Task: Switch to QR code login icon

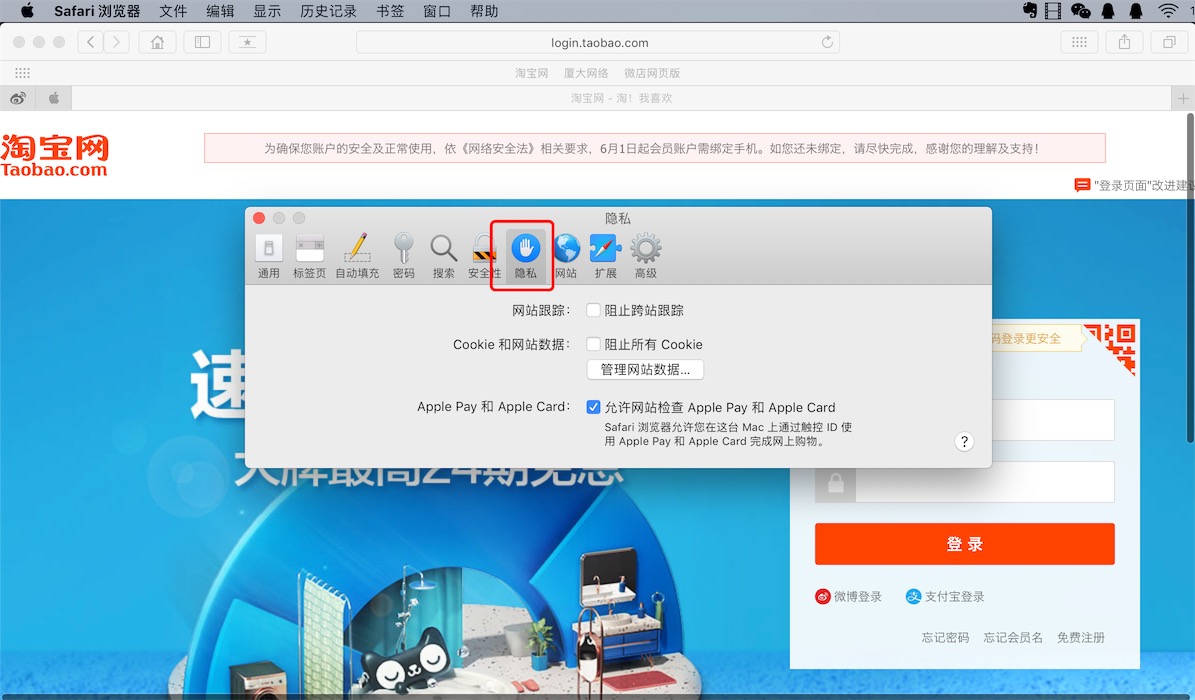Action: pos(1111,348)
